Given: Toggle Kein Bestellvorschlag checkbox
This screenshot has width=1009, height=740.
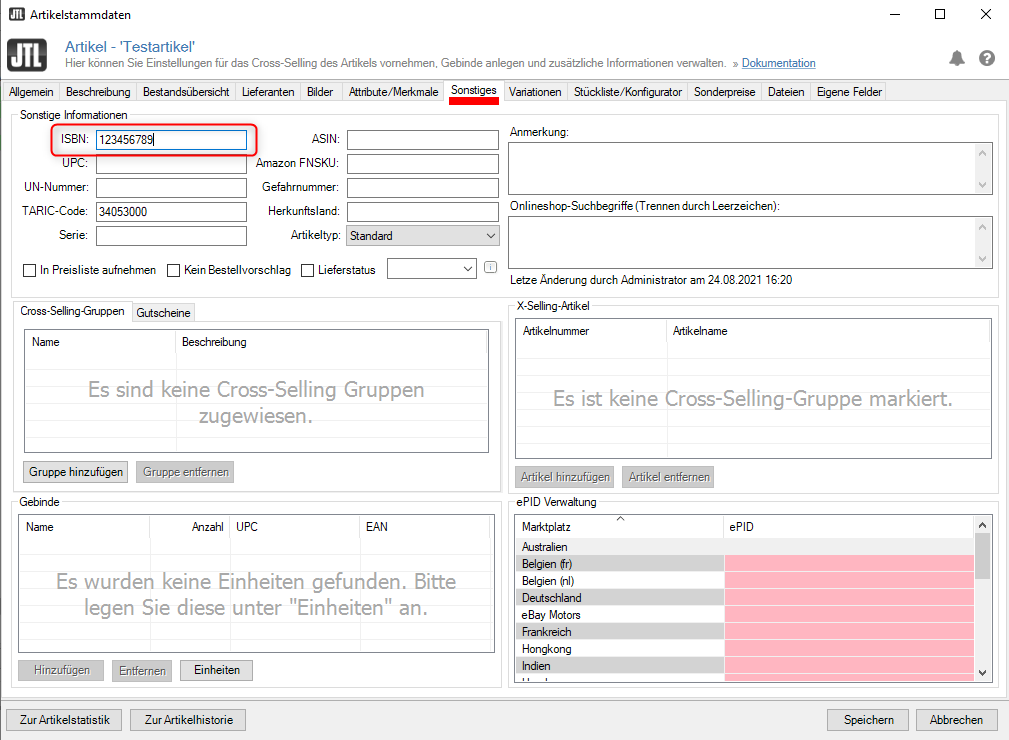Looking at the screenshot, I should tap(173, 270).
